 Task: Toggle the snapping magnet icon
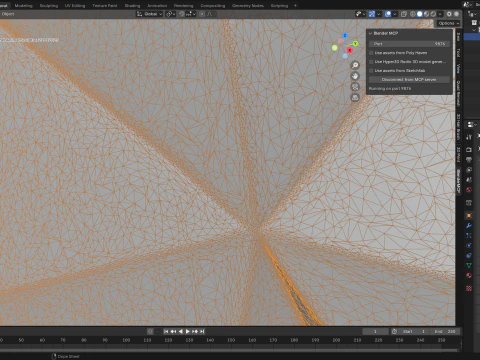click(x=182, y=14)
